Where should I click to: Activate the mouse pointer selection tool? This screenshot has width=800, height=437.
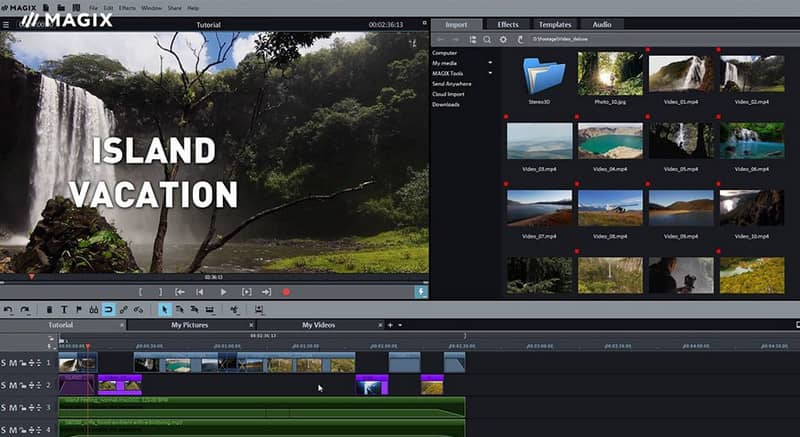(x=165, y=310)
